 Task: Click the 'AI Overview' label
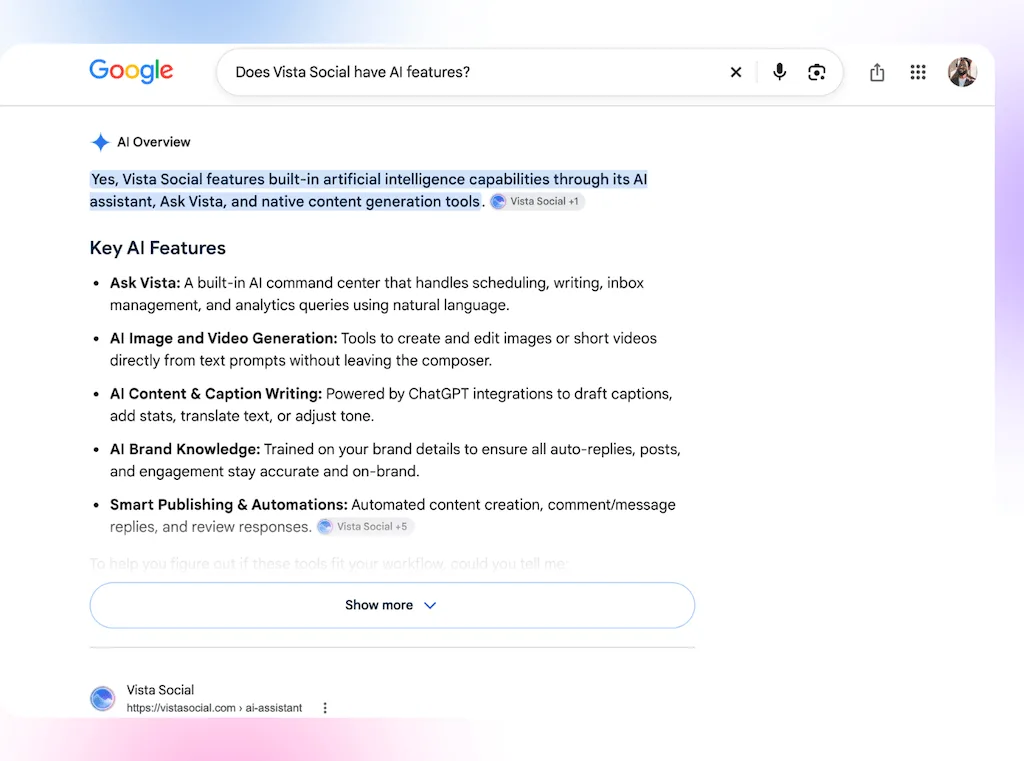(153, 142)
